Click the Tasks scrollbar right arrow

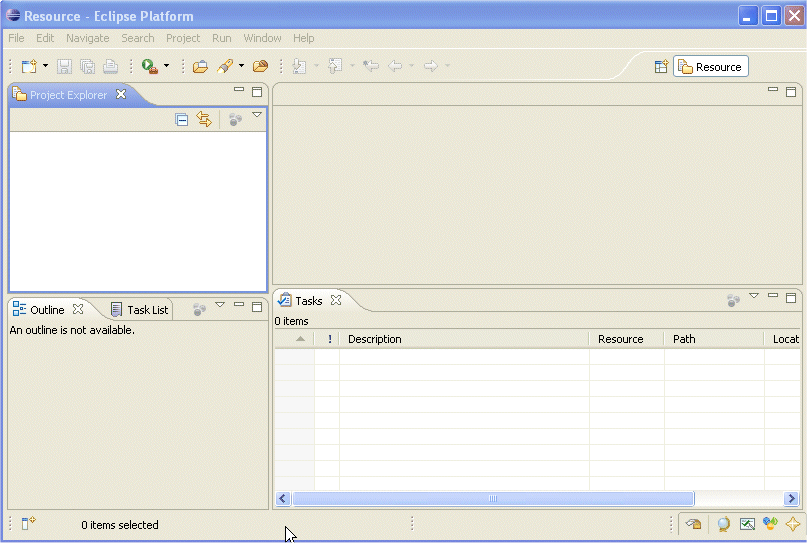pyautogui.click(x=791, y=499)
